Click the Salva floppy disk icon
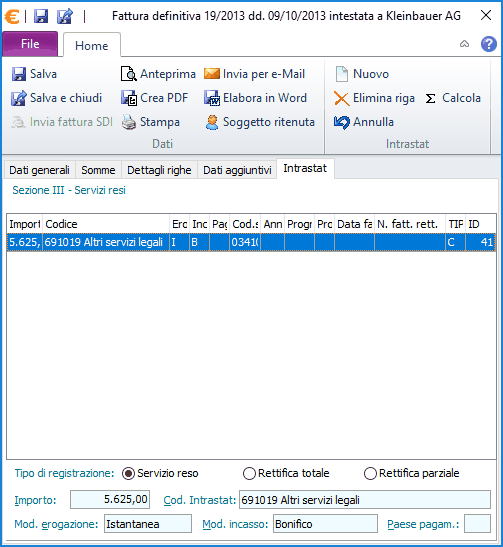 [18, 74]
